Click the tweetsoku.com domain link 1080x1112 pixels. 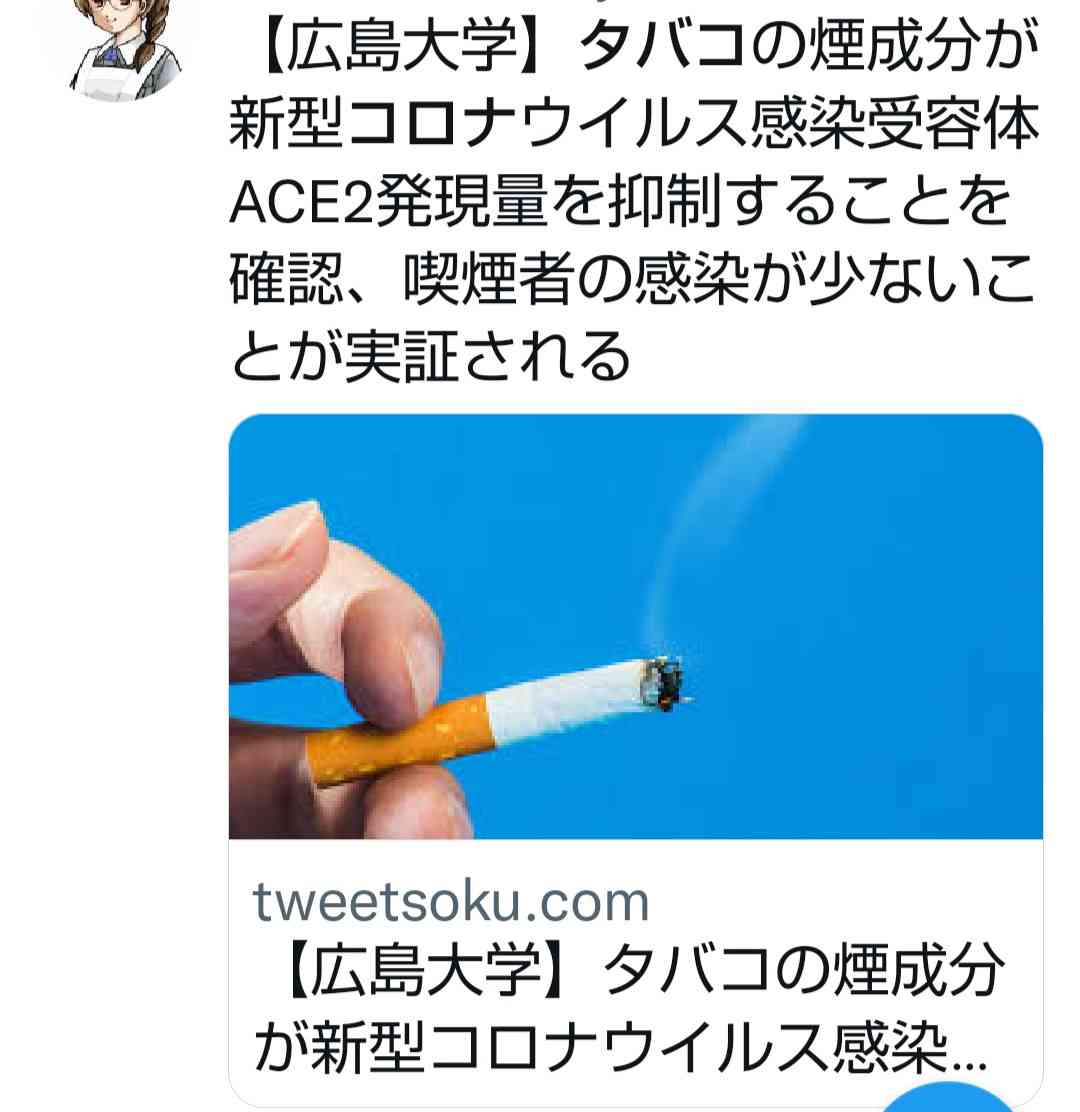click(451, 902)
